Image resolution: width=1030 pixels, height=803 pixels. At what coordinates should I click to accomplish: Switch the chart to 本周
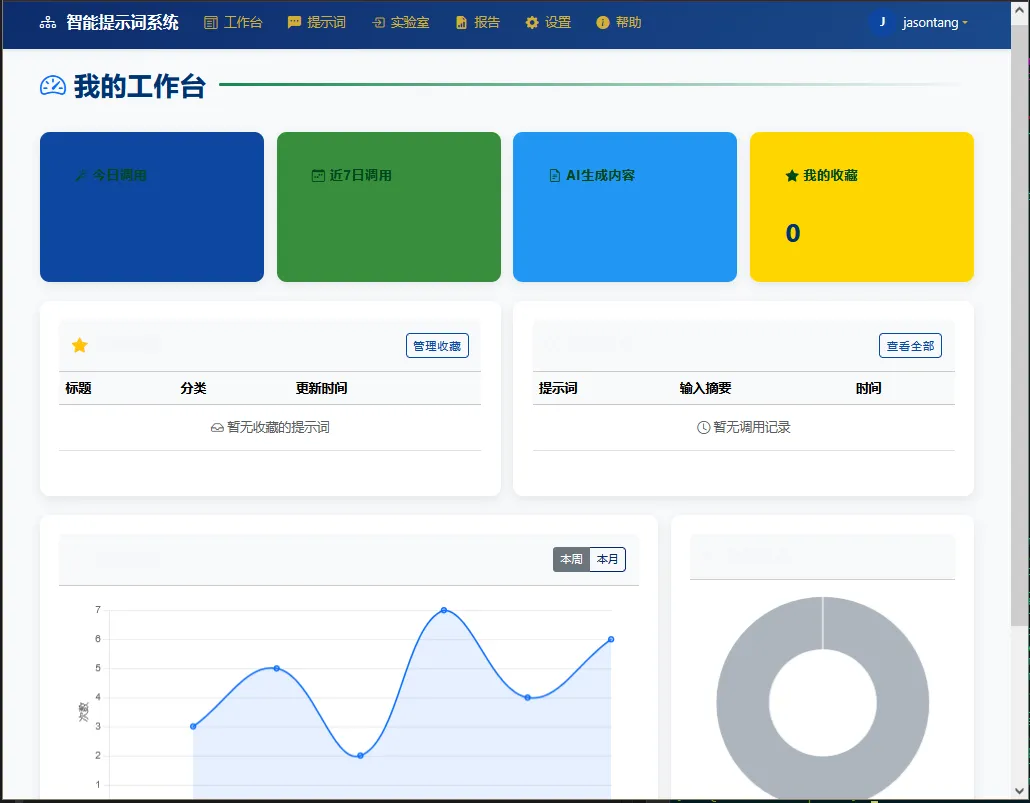point(571,559)
